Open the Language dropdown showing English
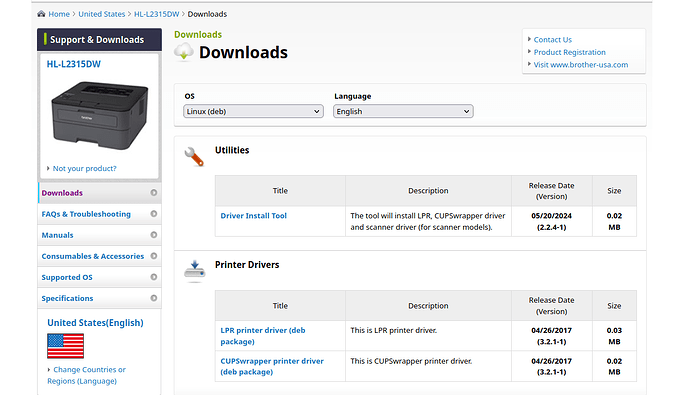Viewport: 690px width, 395px height. [403, 111]
